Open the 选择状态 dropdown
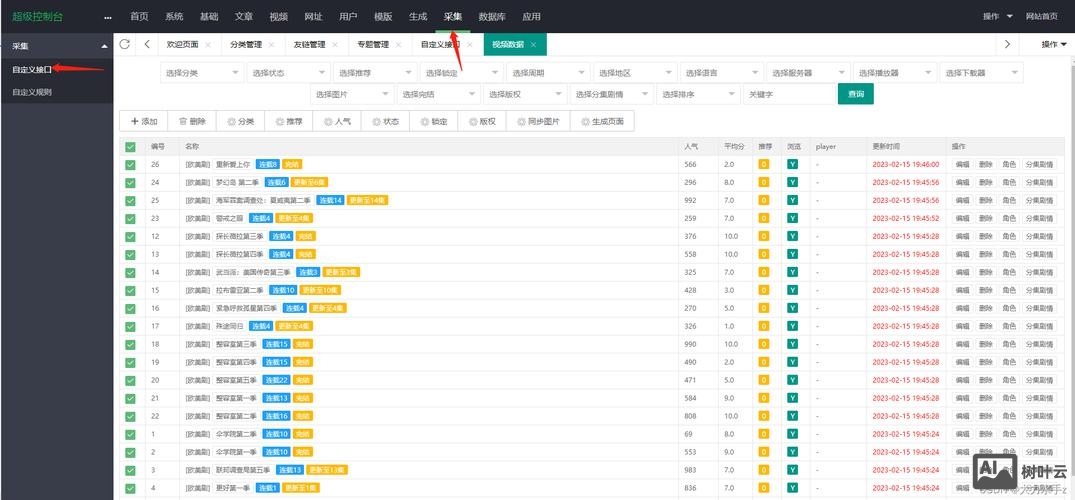Screen dimensions: 1075x500 coord(289,73)
